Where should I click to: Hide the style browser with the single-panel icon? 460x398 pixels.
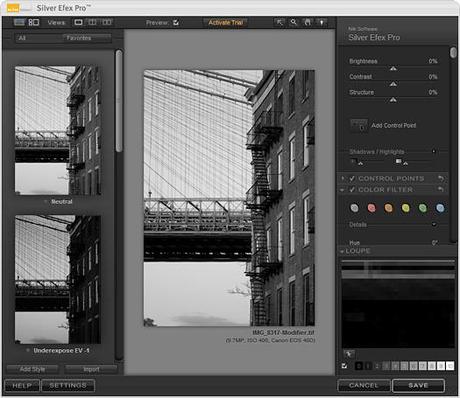(19, 22)
